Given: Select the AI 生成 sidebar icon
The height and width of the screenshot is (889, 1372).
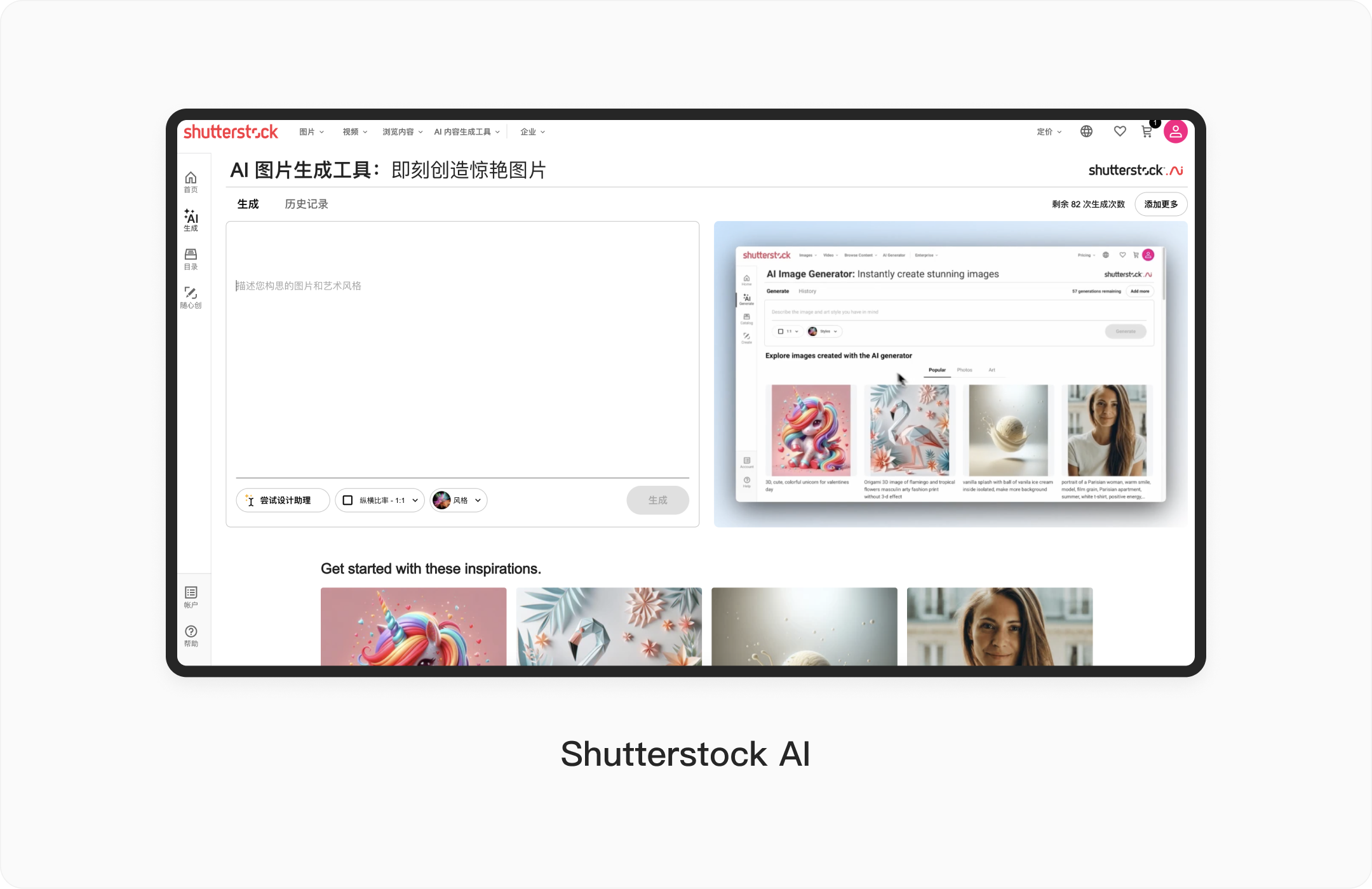Looking at the screenshot, I should point(191,220).
